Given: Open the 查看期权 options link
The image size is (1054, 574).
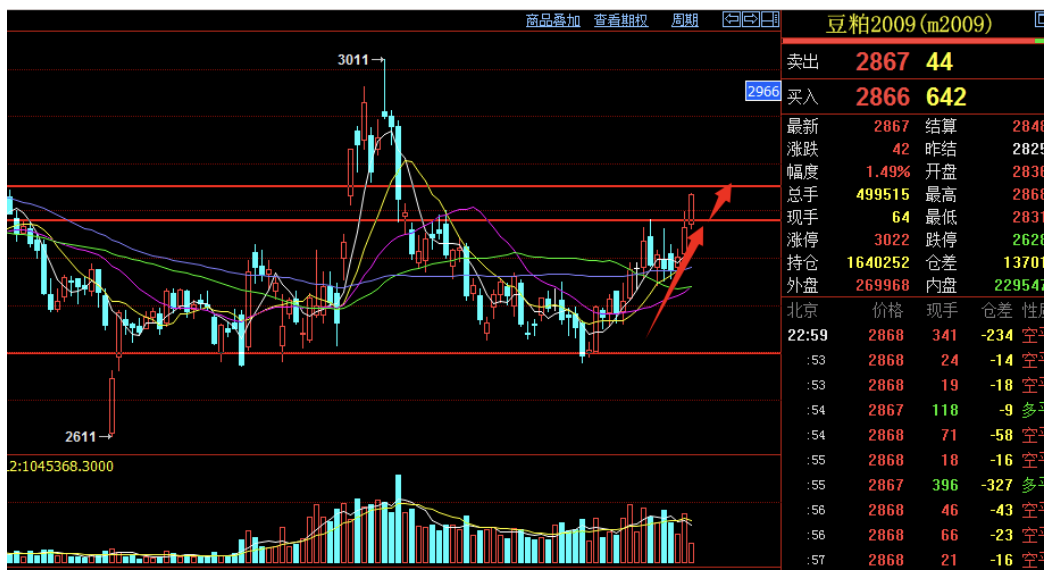Looking at the screenshot, I should tap(620, 20).
